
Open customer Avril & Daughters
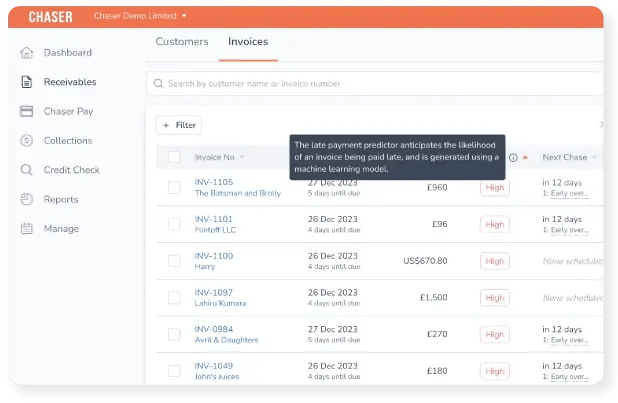click(227, 340)
